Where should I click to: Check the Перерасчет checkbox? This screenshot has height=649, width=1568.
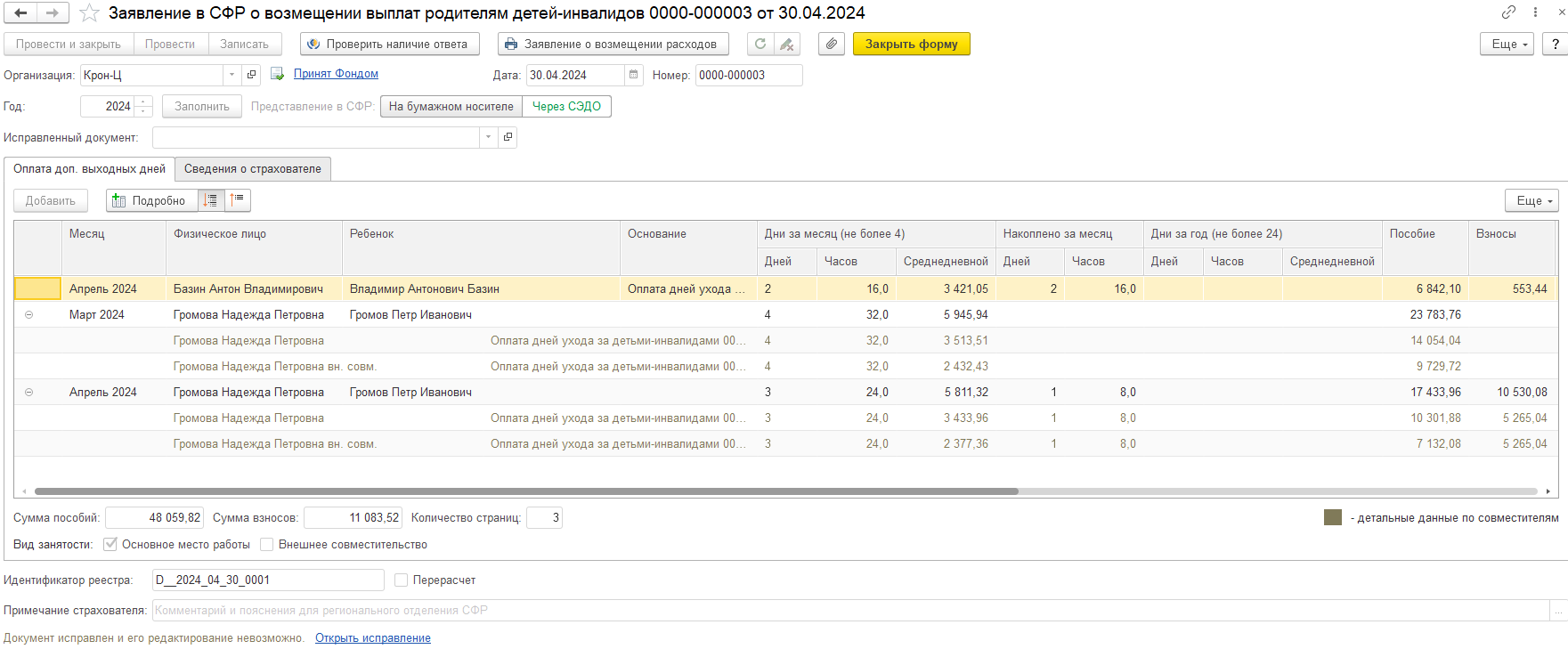click(401, 580)
